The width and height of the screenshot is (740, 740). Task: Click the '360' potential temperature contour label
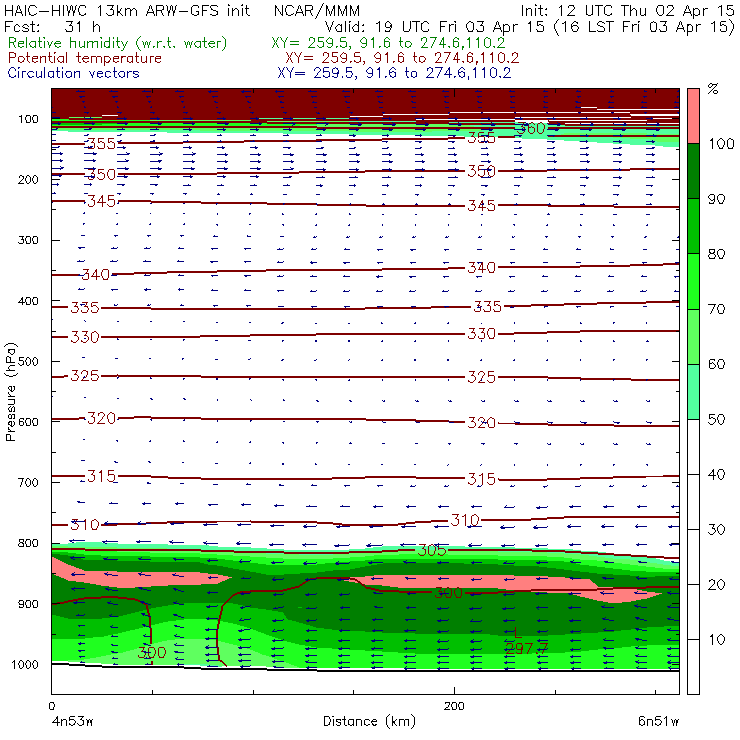coord(530,128)
